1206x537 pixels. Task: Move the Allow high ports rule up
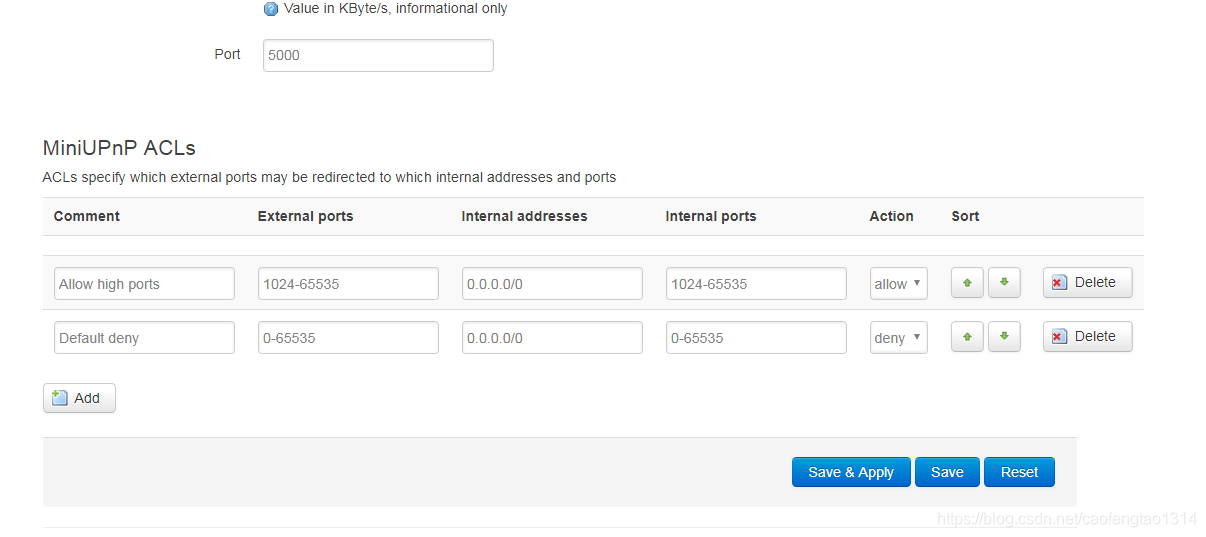967,283
